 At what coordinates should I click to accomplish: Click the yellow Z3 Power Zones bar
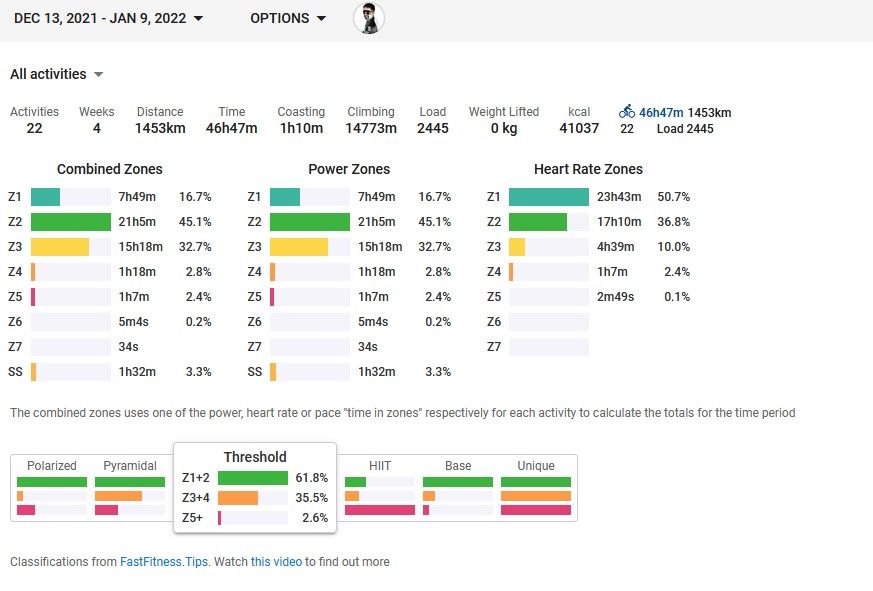pos(299,247)
